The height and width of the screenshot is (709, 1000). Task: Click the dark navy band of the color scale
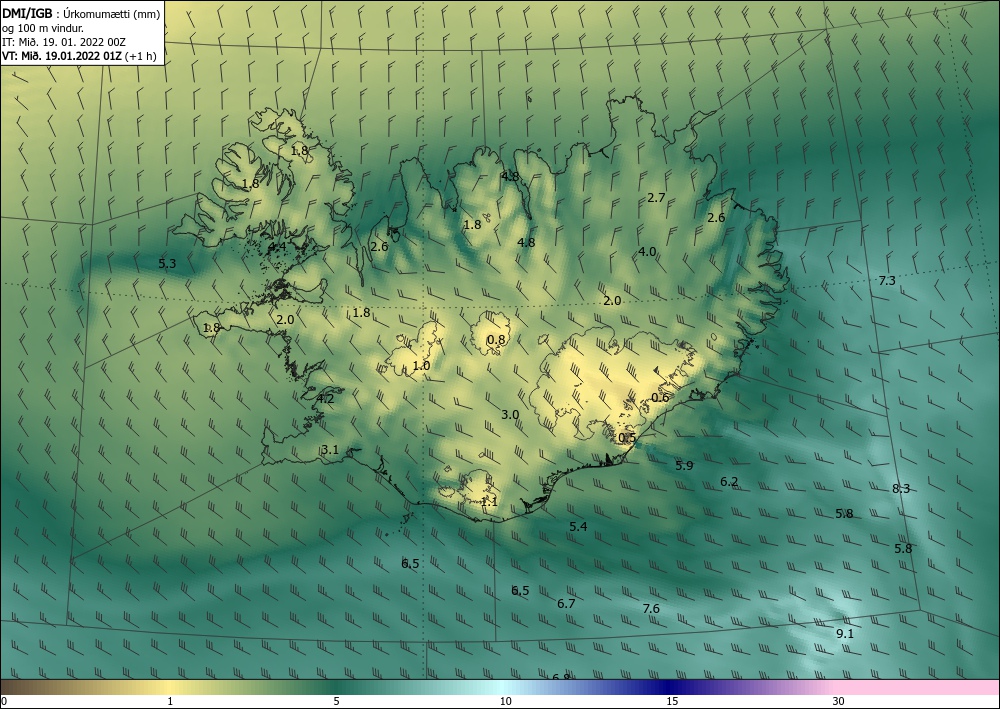point(668,687)
